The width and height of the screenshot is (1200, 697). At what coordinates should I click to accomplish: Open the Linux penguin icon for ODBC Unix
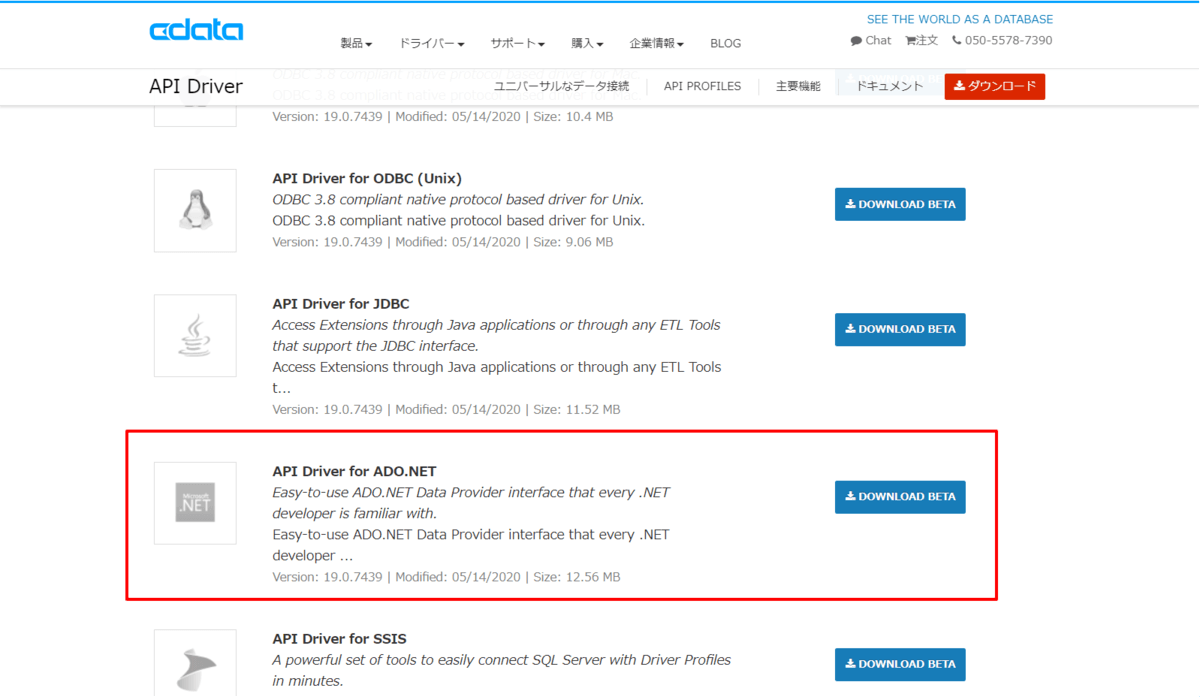(195, 210)
